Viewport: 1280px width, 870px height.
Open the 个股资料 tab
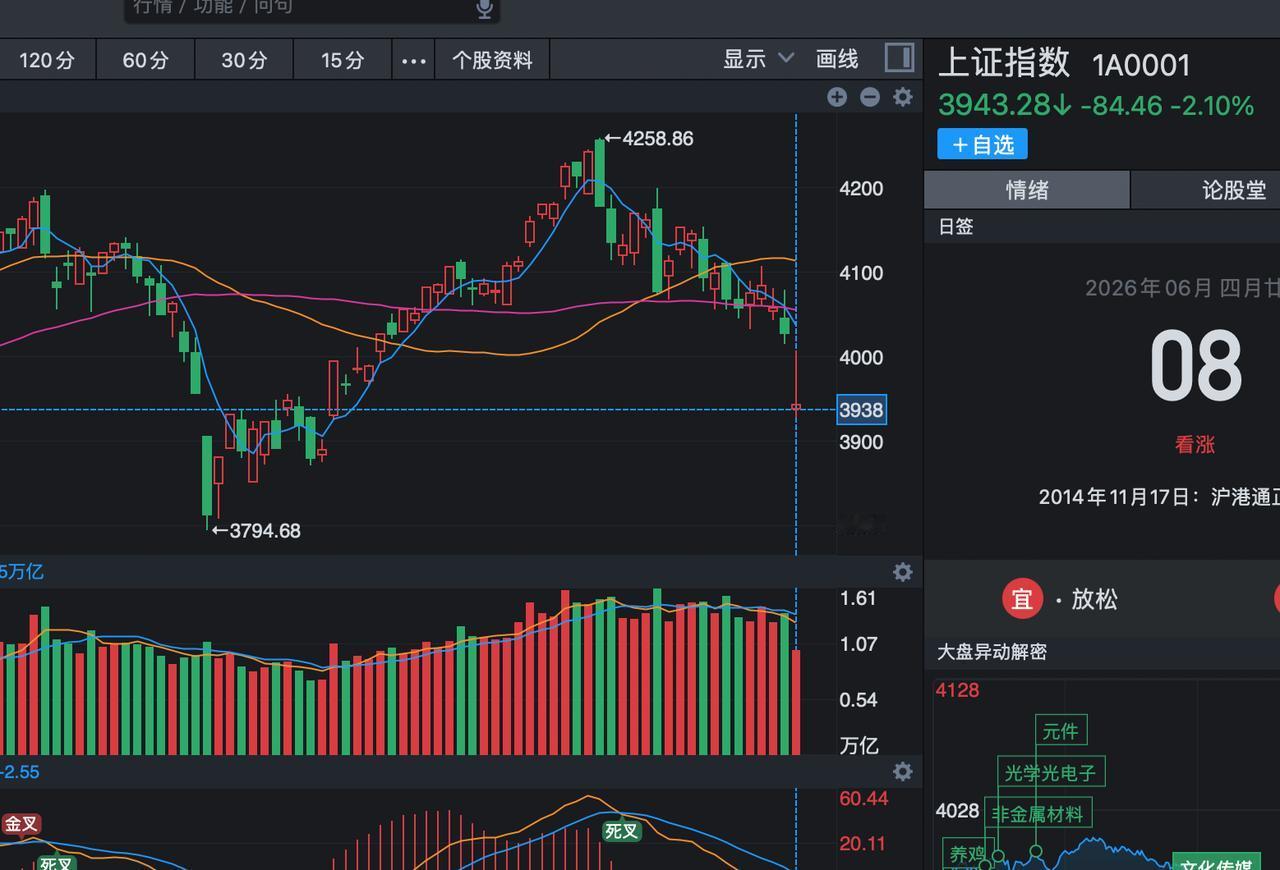click(492, 60)
